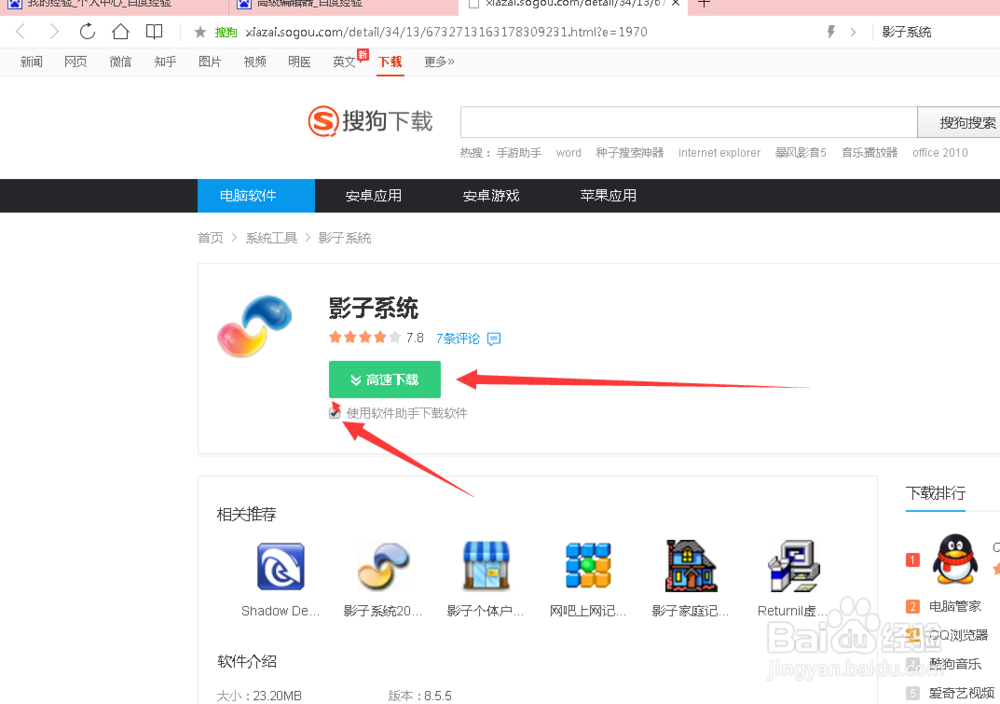Click the star rating under 影子系统
This screenshot has width=1000, height=704.
click(365, 337)
